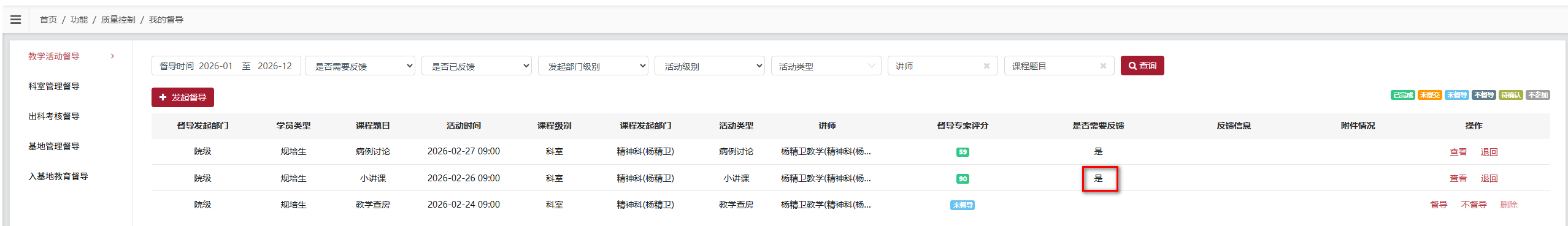Click the blue 未督导 legend tag at top right

click(1456, 95)
